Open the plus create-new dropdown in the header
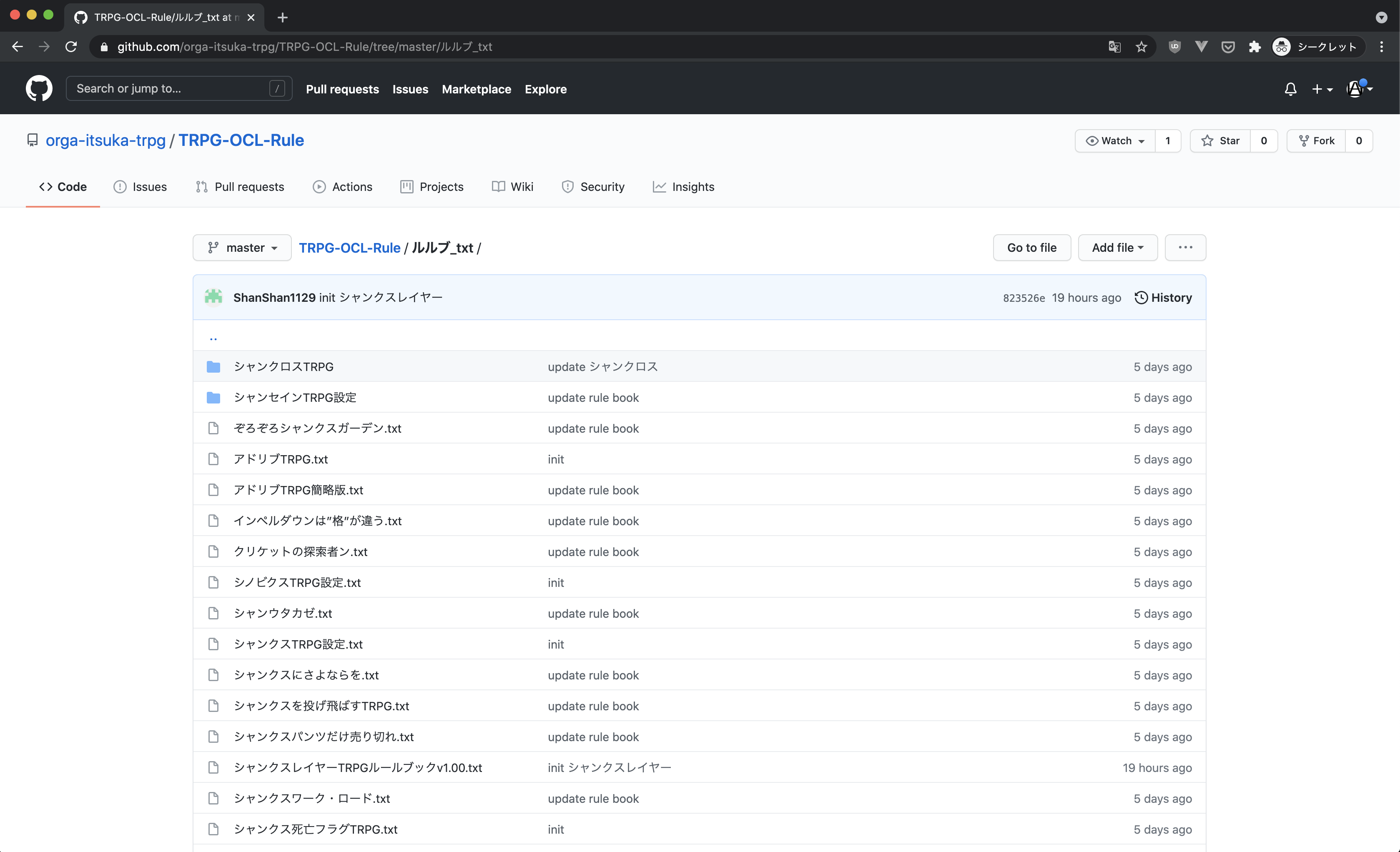Screen dimensions: 1400x852 tap(1322, 89)
